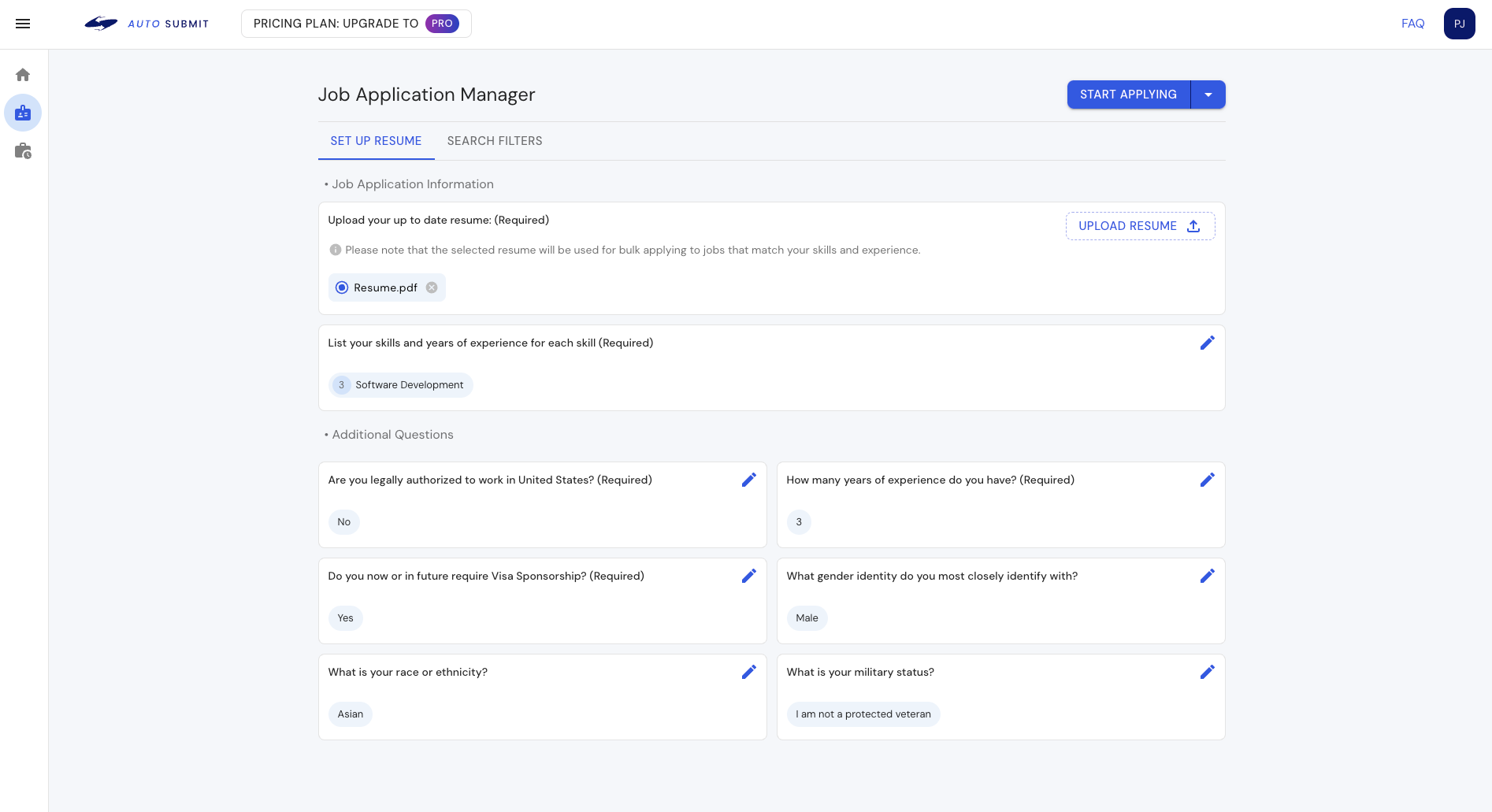Edit race or ethnicity answer
This screenshot has width=1492, height=812.
(748, 672)
